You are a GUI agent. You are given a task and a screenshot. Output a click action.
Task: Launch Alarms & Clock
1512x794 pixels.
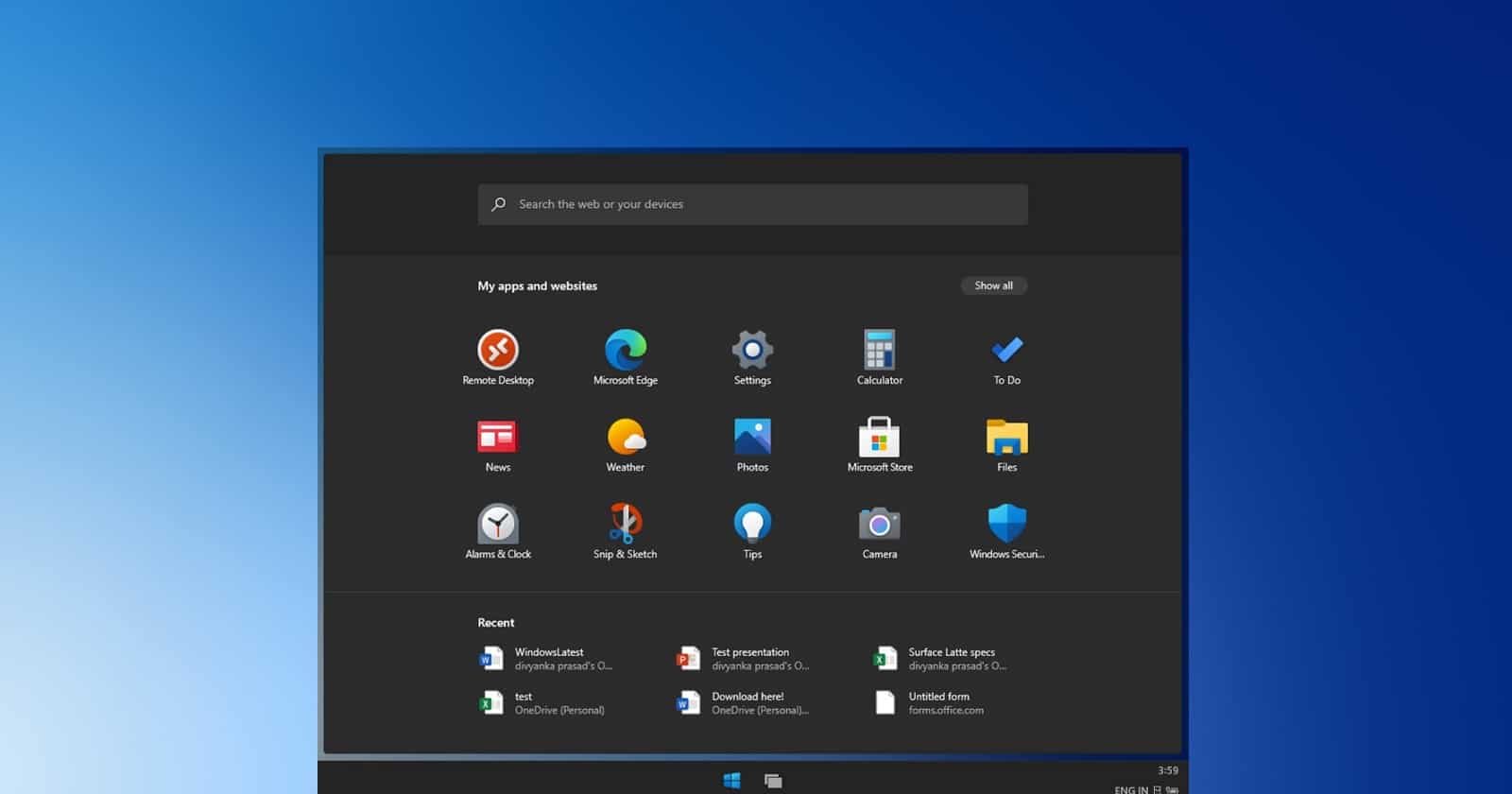point(498,532)
